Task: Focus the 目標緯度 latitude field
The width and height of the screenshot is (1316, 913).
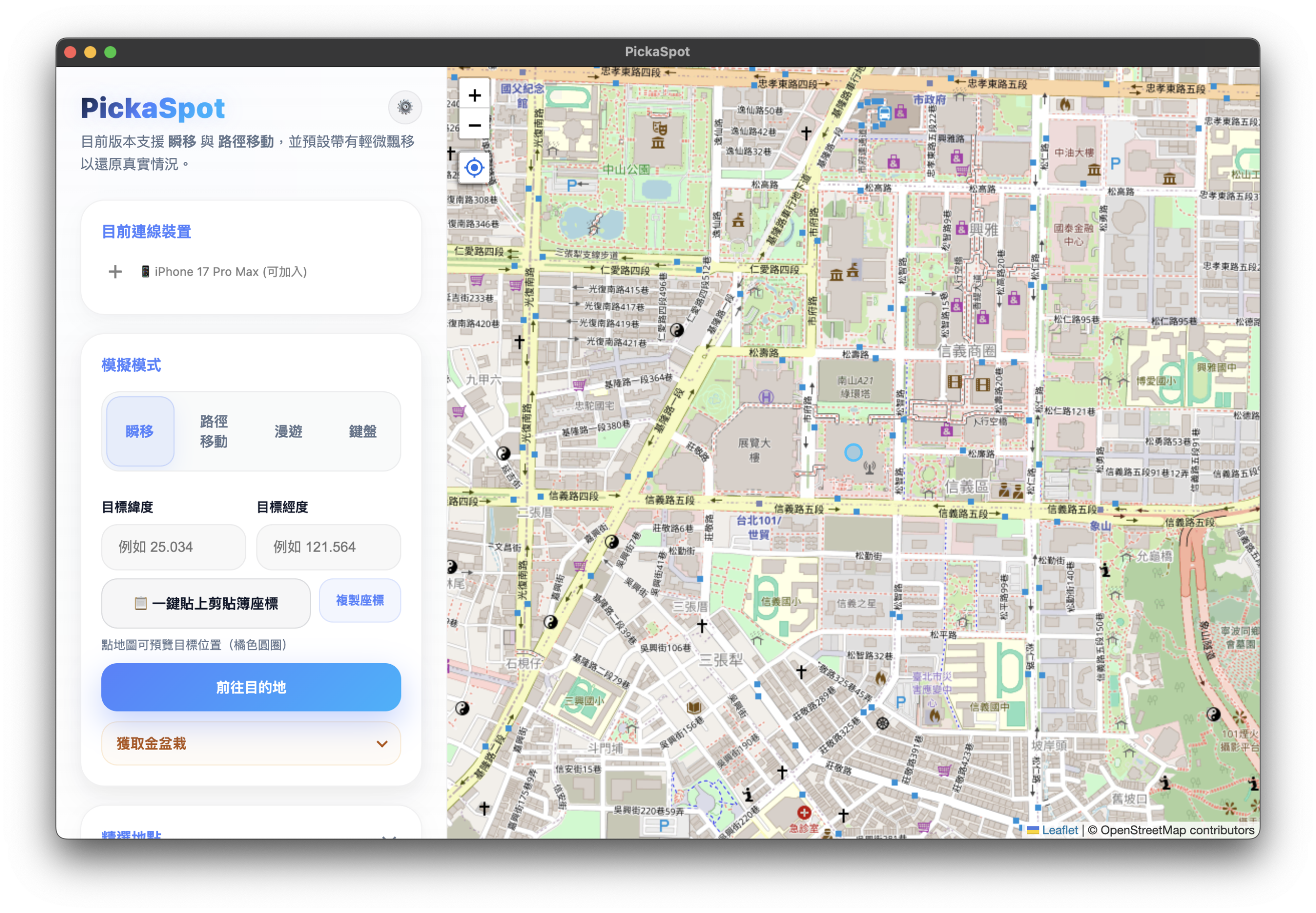Action: pos(173,547)
